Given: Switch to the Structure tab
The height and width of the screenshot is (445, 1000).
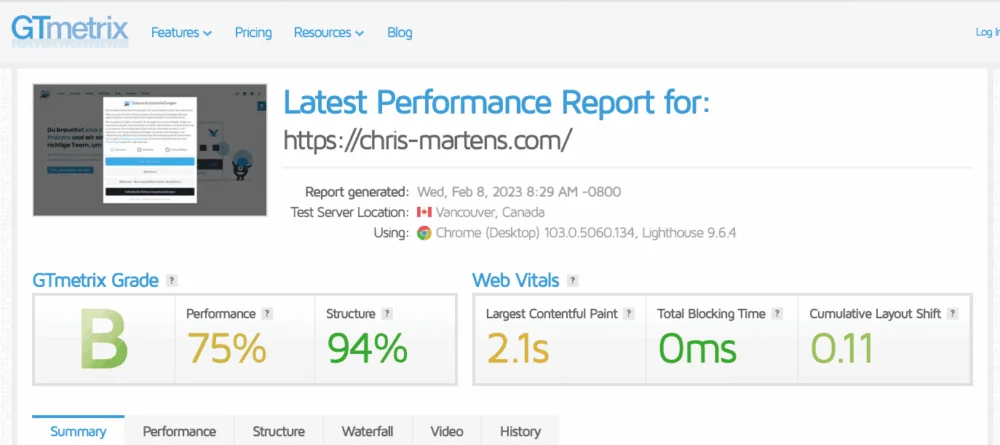Looking at the screenshot, I should coord(278,431).
